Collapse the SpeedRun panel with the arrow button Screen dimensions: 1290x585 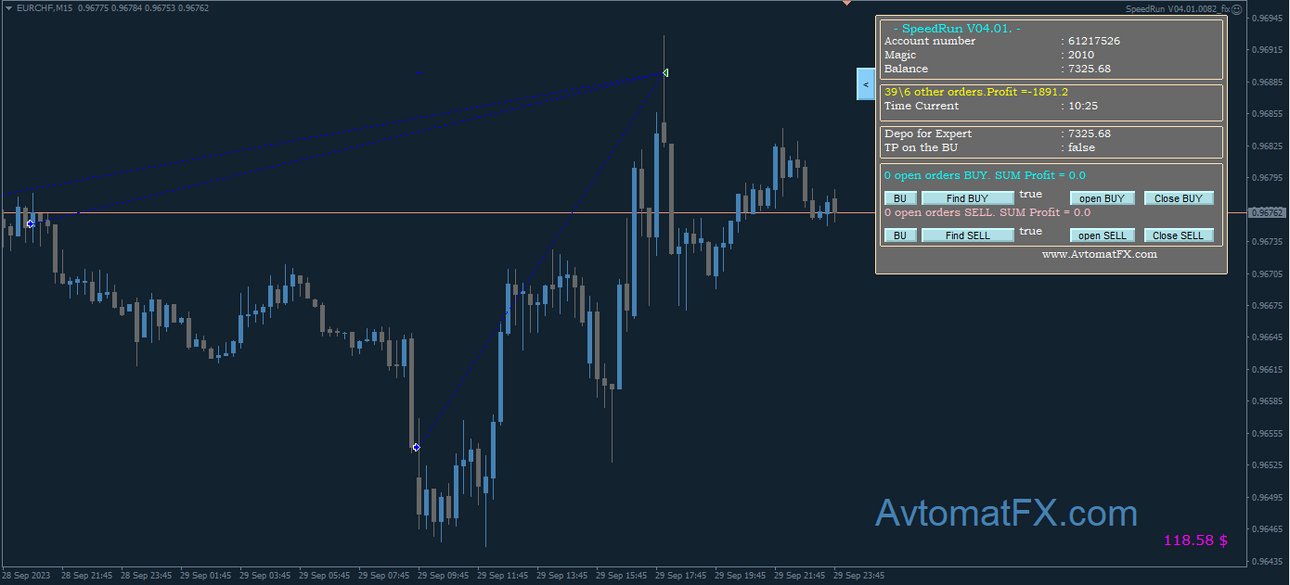click(866, 84)
